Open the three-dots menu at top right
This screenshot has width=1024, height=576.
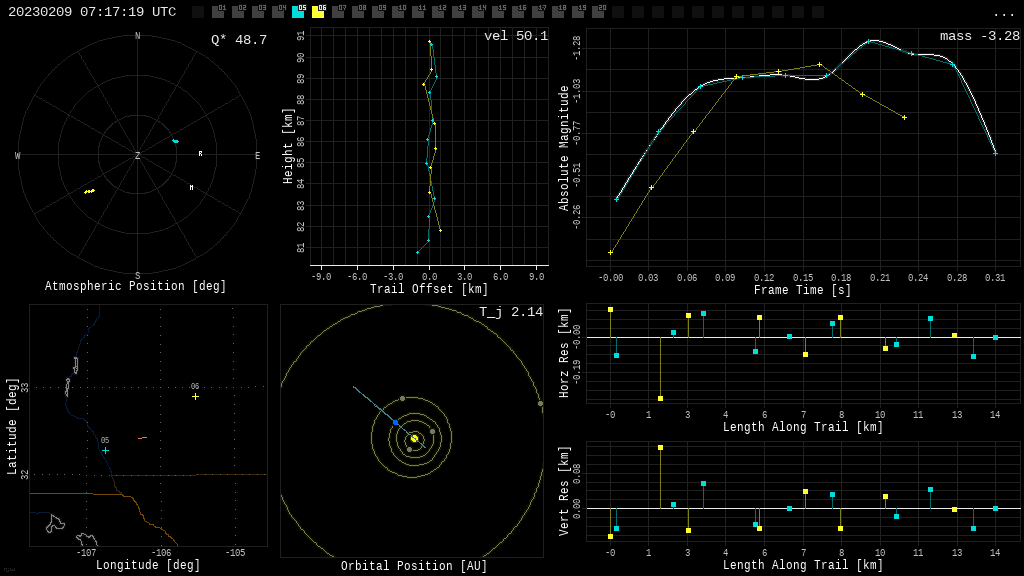coord(1003,13)
